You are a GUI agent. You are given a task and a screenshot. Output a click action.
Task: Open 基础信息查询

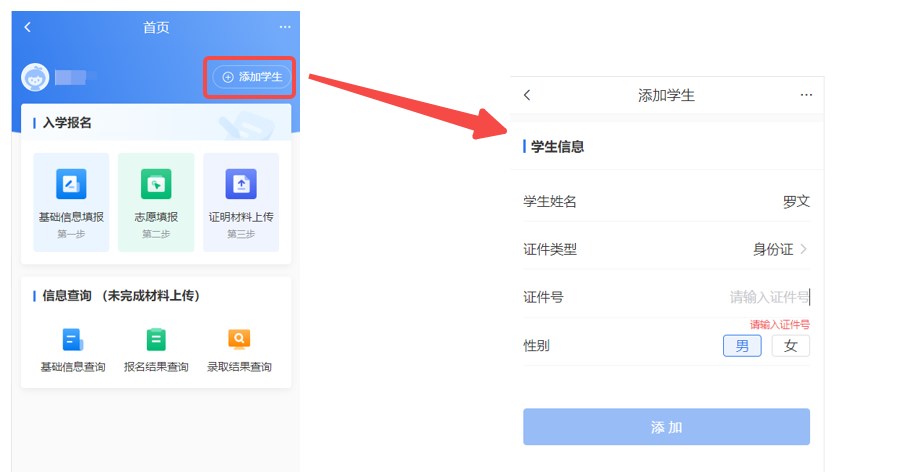tap(73, 350)
